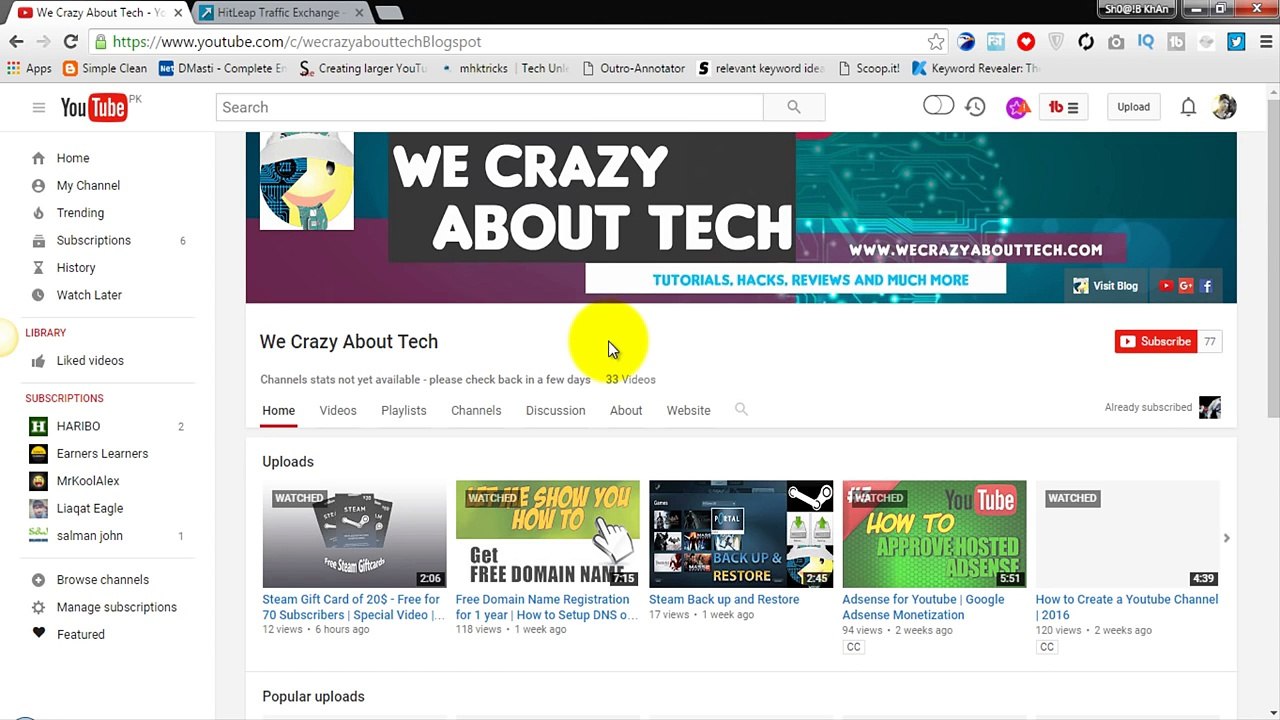1280x720 pixels.
Task: Open the Apps bookmark shortcut
Action: point(29,68)
